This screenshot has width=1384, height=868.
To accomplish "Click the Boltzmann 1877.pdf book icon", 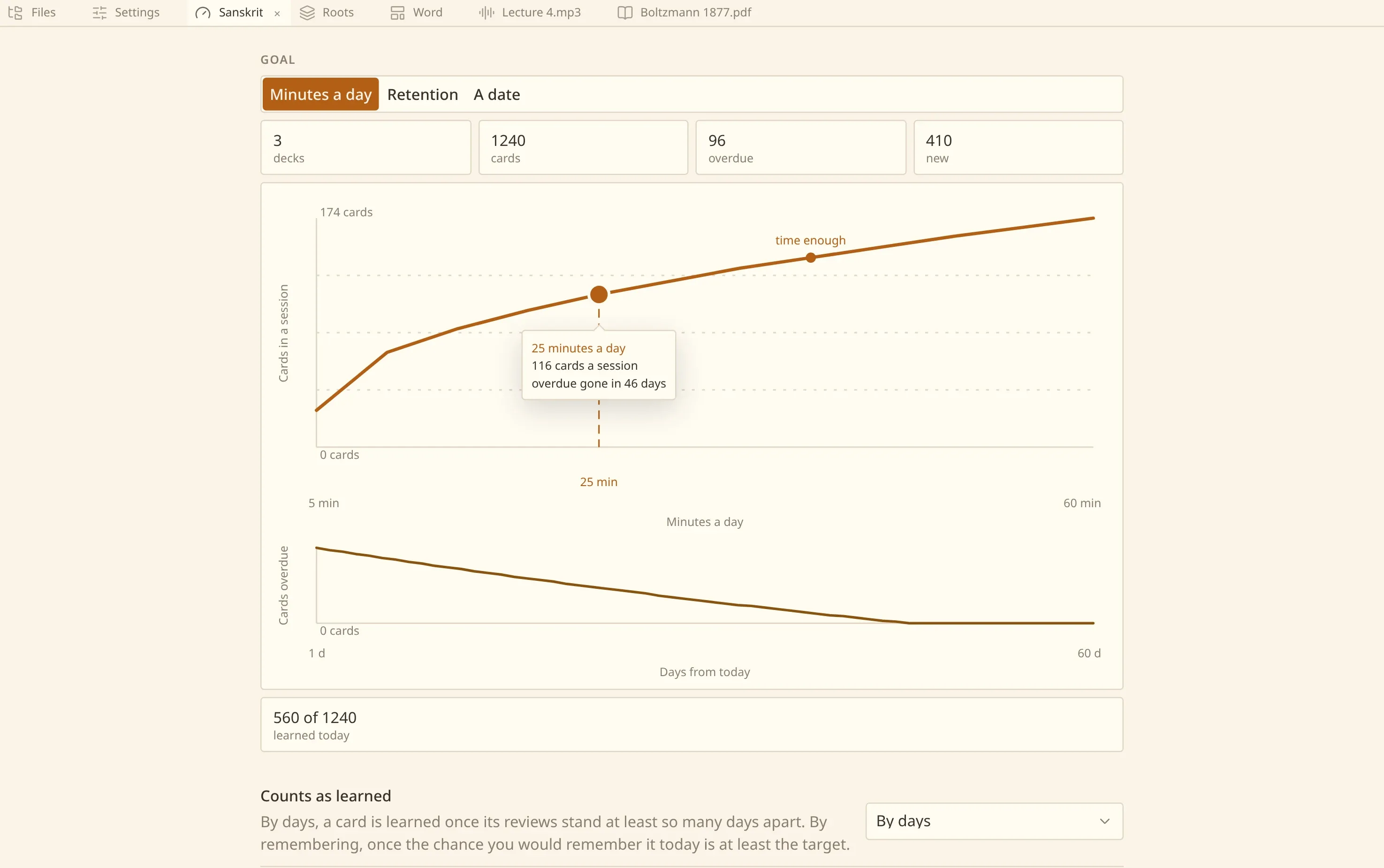I will click(624, 13).
